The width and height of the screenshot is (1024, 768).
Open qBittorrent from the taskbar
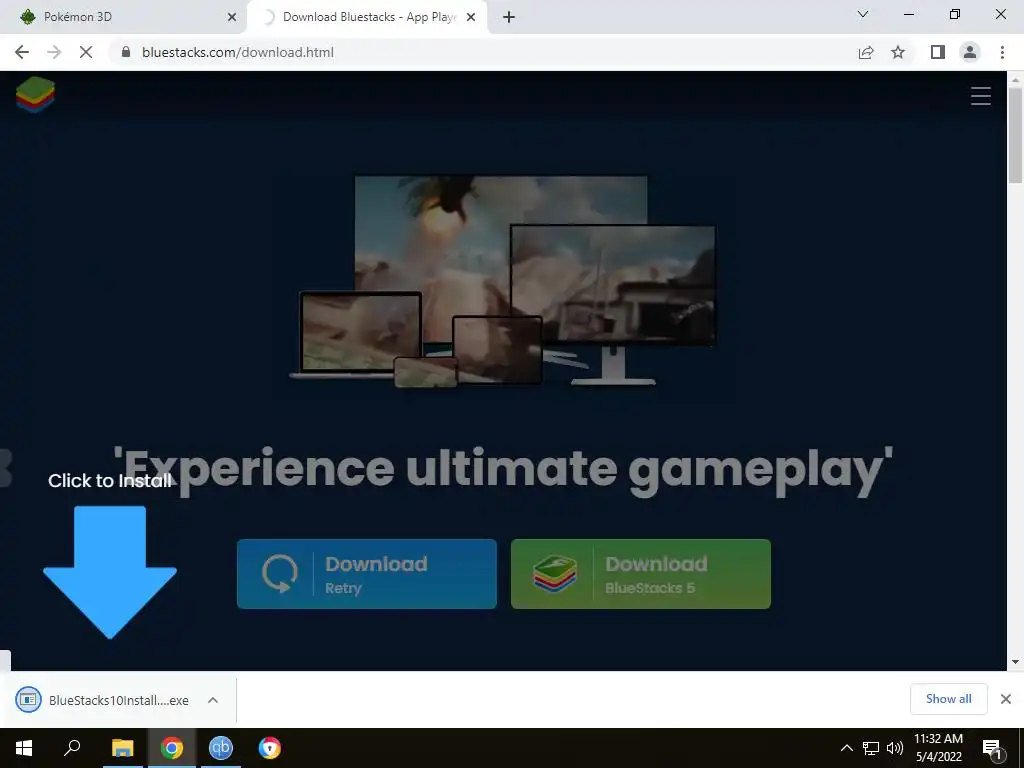221,748
